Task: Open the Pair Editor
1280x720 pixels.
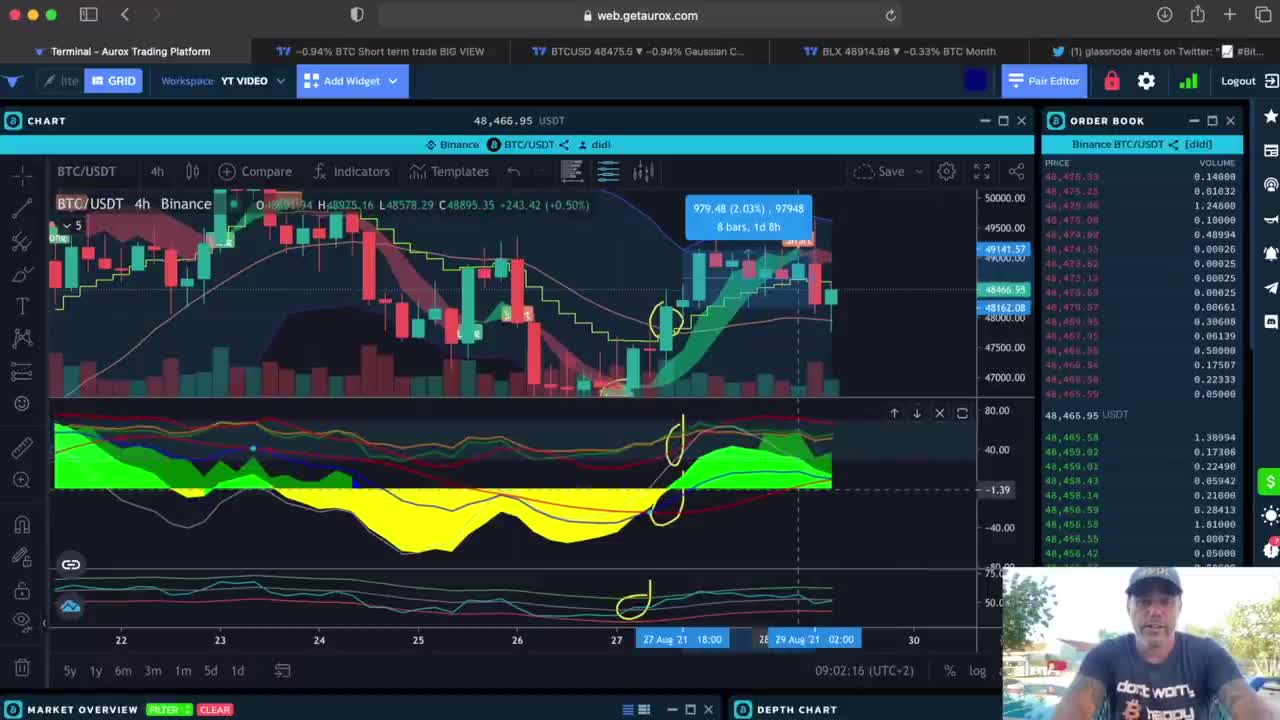Action: click(x=1044, y=81)
